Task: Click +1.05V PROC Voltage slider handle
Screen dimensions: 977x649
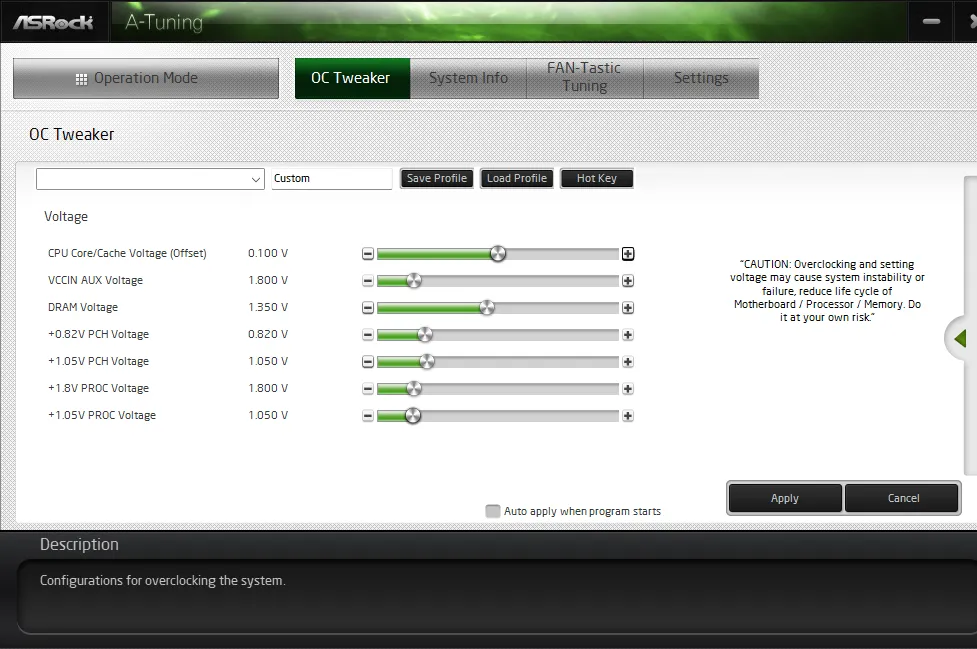Action: [412, 416]
